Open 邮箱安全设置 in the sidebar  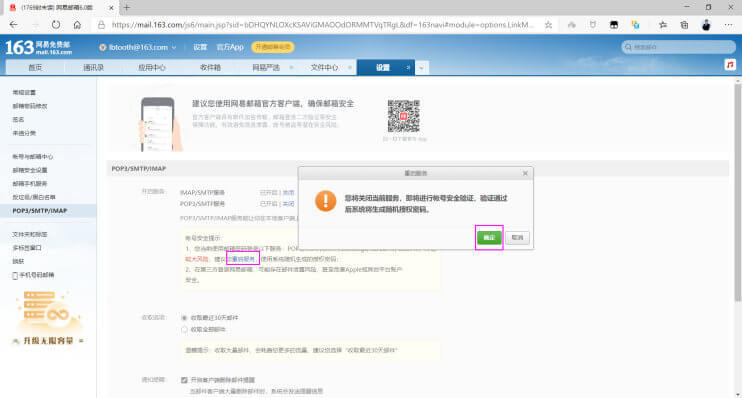point(30,170)
